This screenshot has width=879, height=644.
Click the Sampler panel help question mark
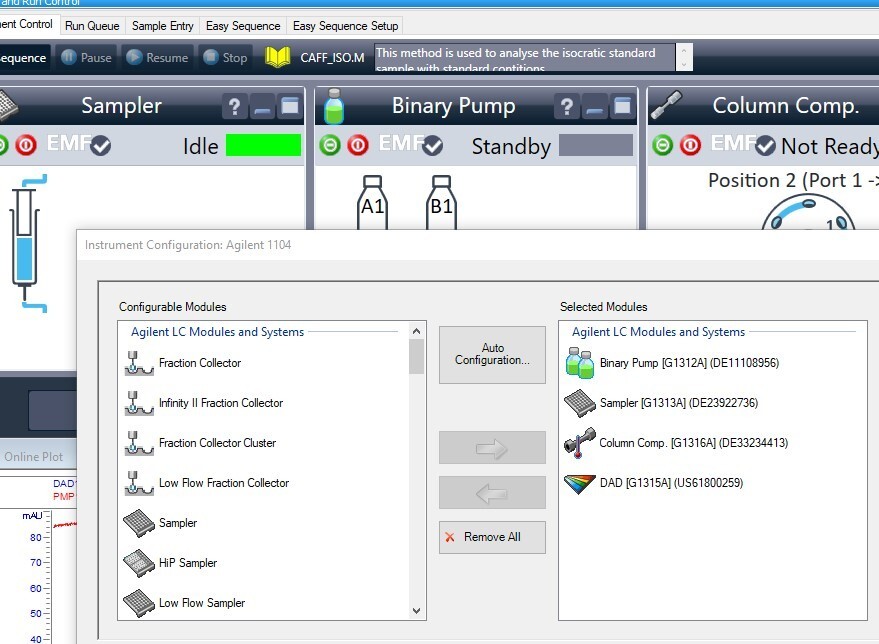click(234, 106)
